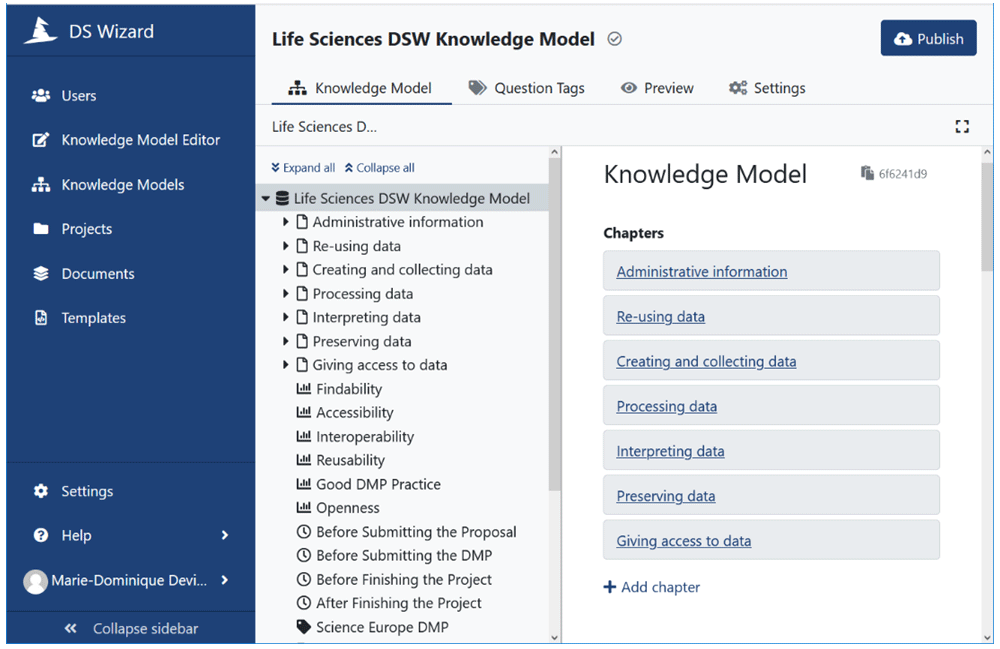
Task: Click the user avatar for Marie-Dominique
Action: coord(36,581)
